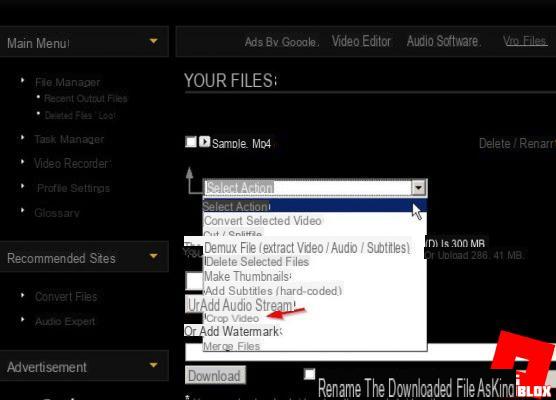Image resolution: width=556 pixels, height=400 pixels.
Task: Click the yellow arrow on Advertisement panel
Action: tap(153, 365)
